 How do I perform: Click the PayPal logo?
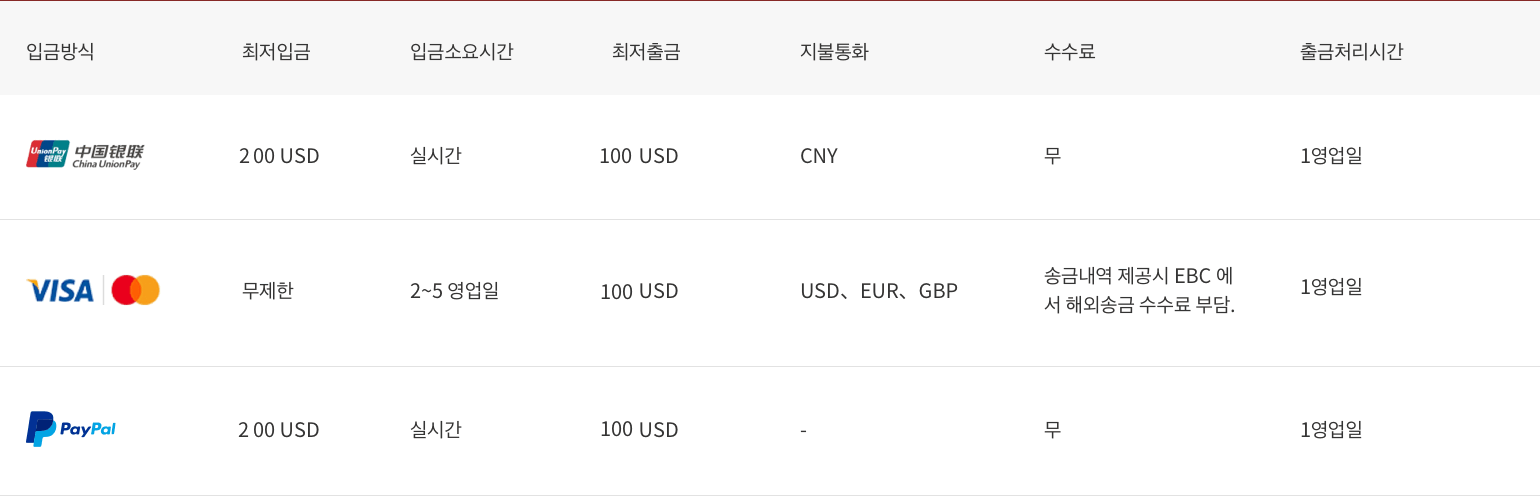point(71,429)
